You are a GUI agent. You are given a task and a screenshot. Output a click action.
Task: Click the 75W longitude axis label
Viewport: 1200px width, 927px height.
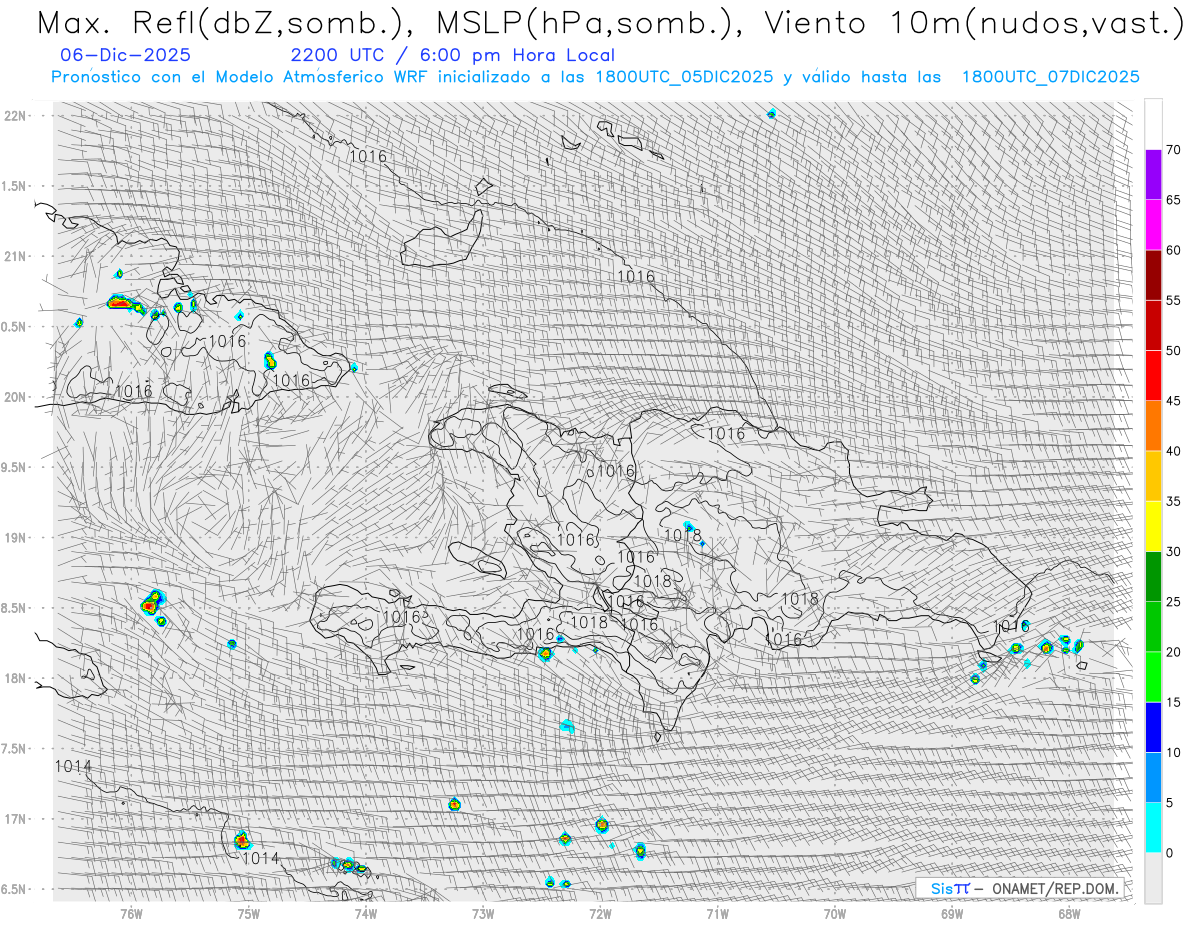tap(248, 913)
